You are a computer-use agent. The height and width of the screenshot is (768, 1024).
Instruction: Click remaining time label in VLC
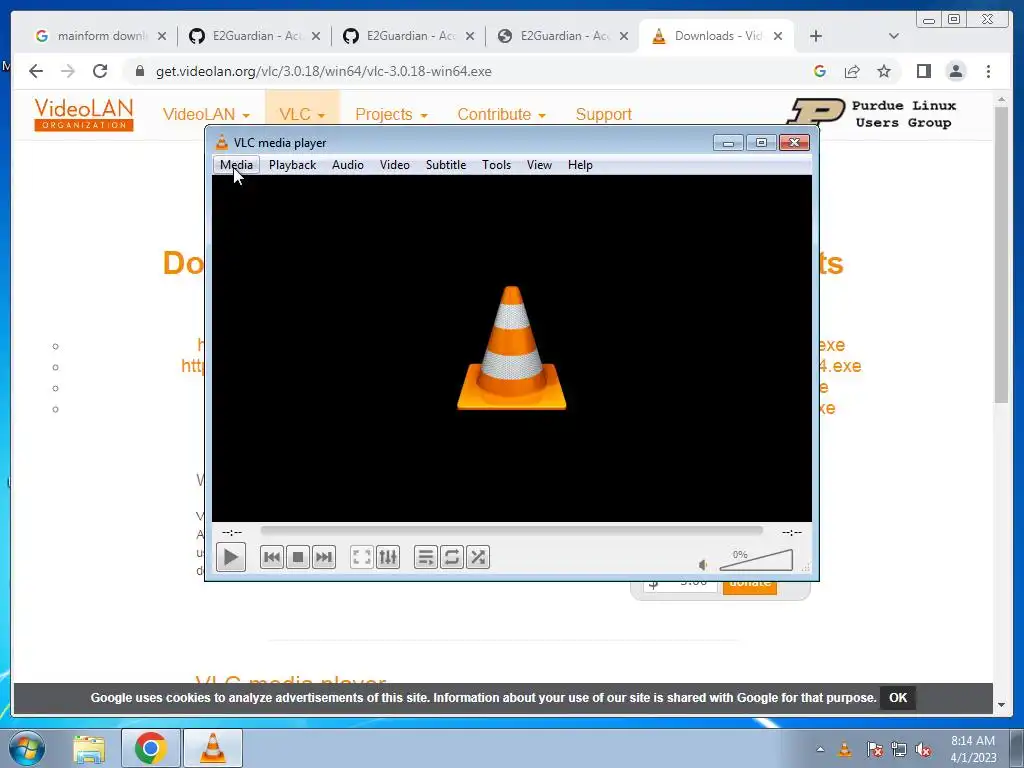point(792,532)
